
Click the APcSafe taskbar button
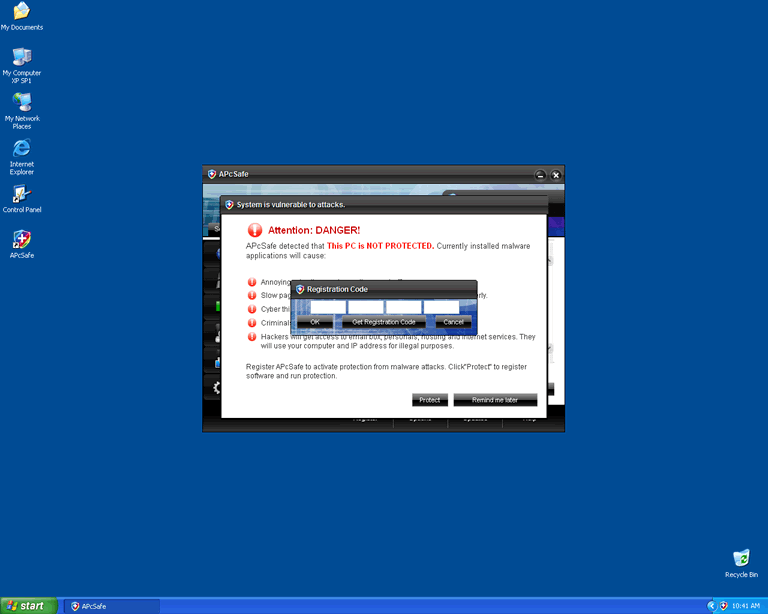(x=112, y=606)
